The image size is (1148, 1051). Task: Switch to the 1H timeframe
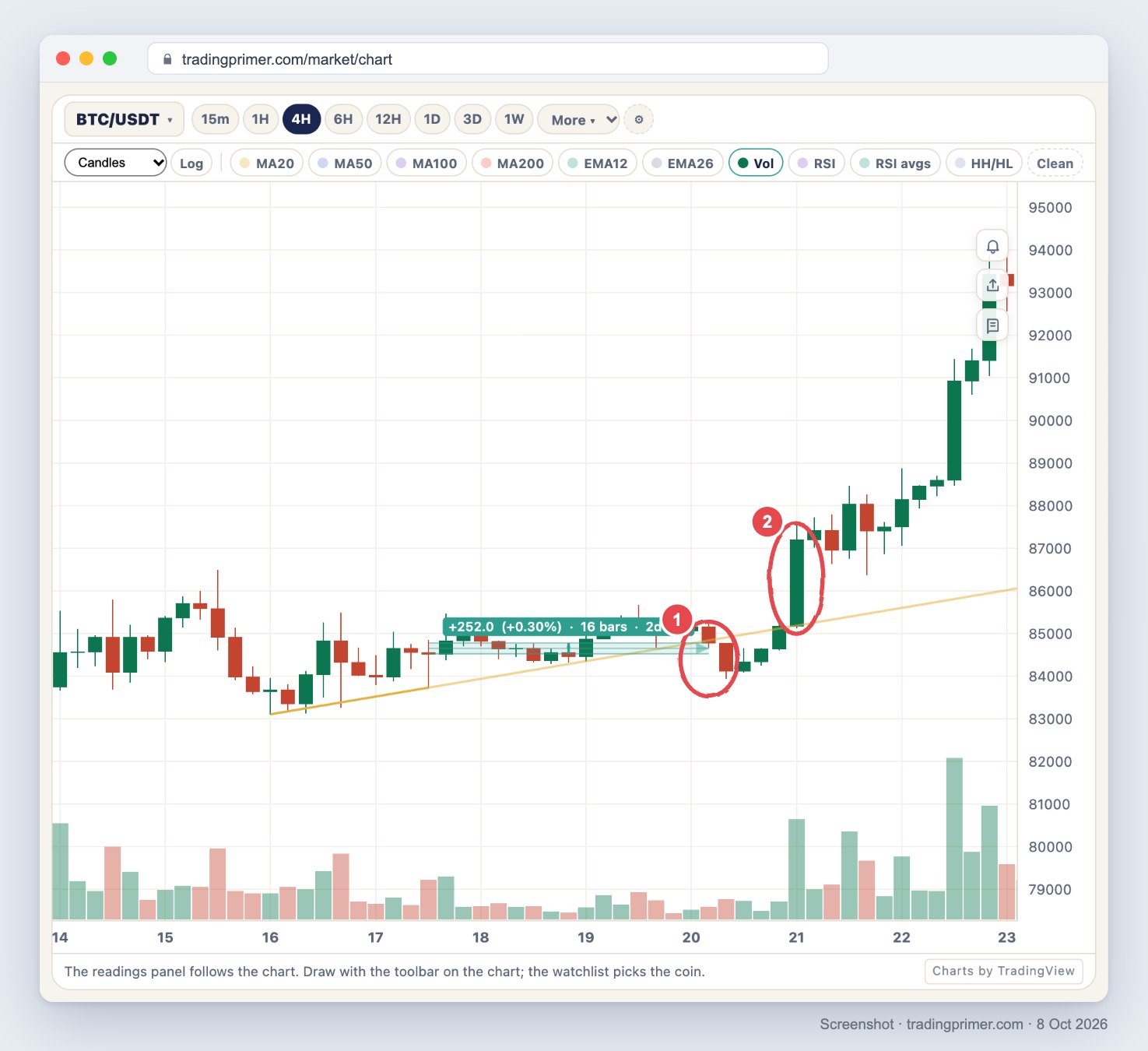[x=260, y=119]
